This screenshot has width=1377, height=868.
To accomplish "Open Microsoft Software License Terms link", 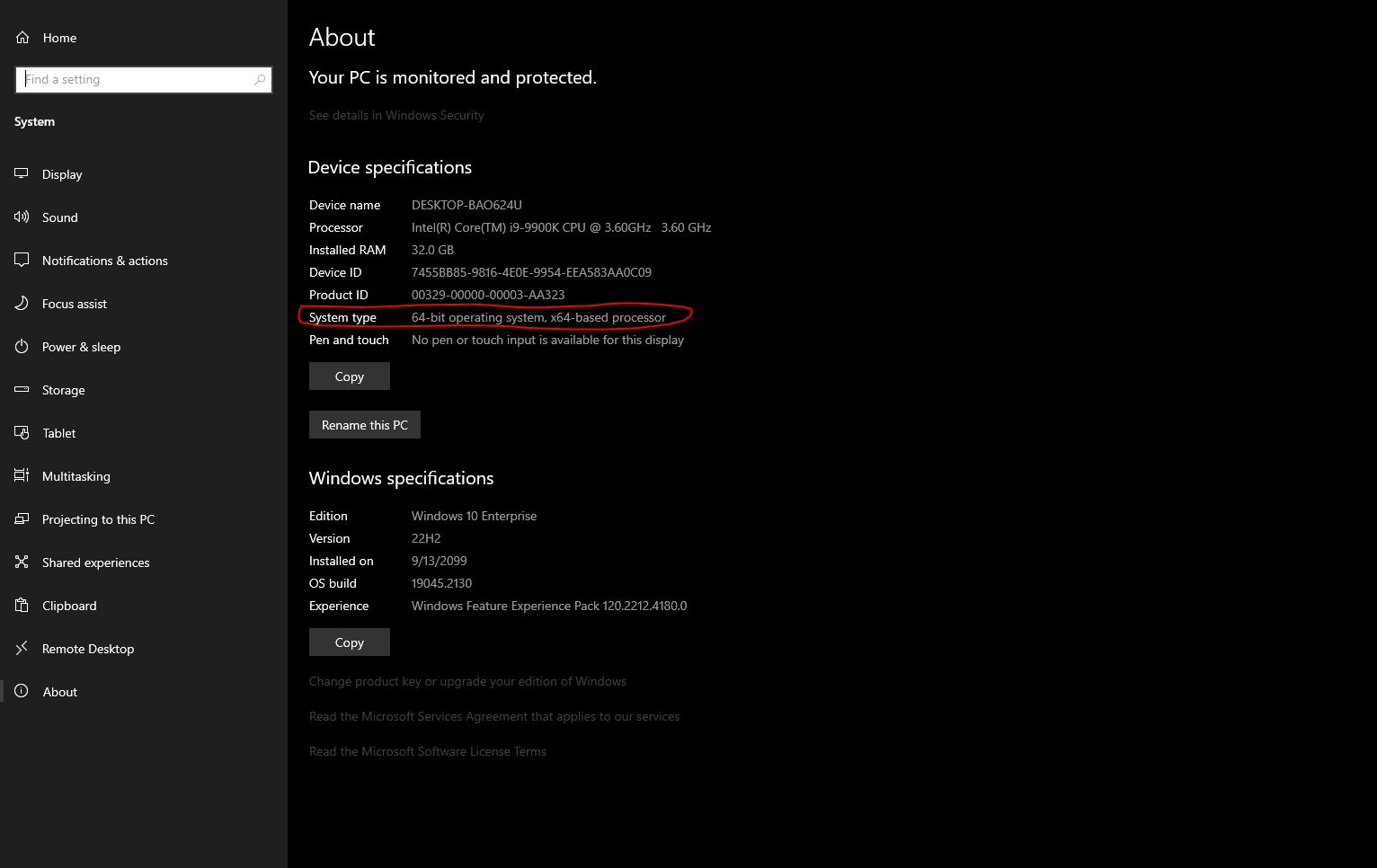I will 428,751.
